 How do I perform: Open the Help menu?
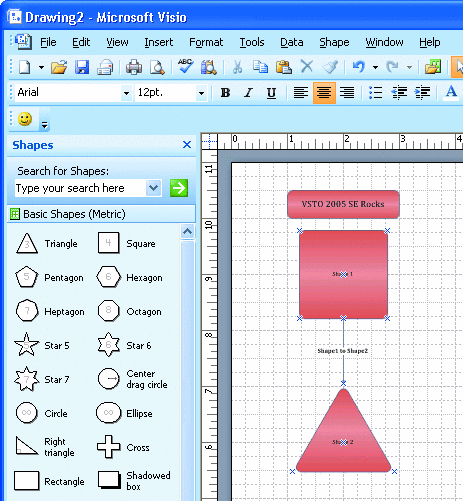(x=430, y=42)
